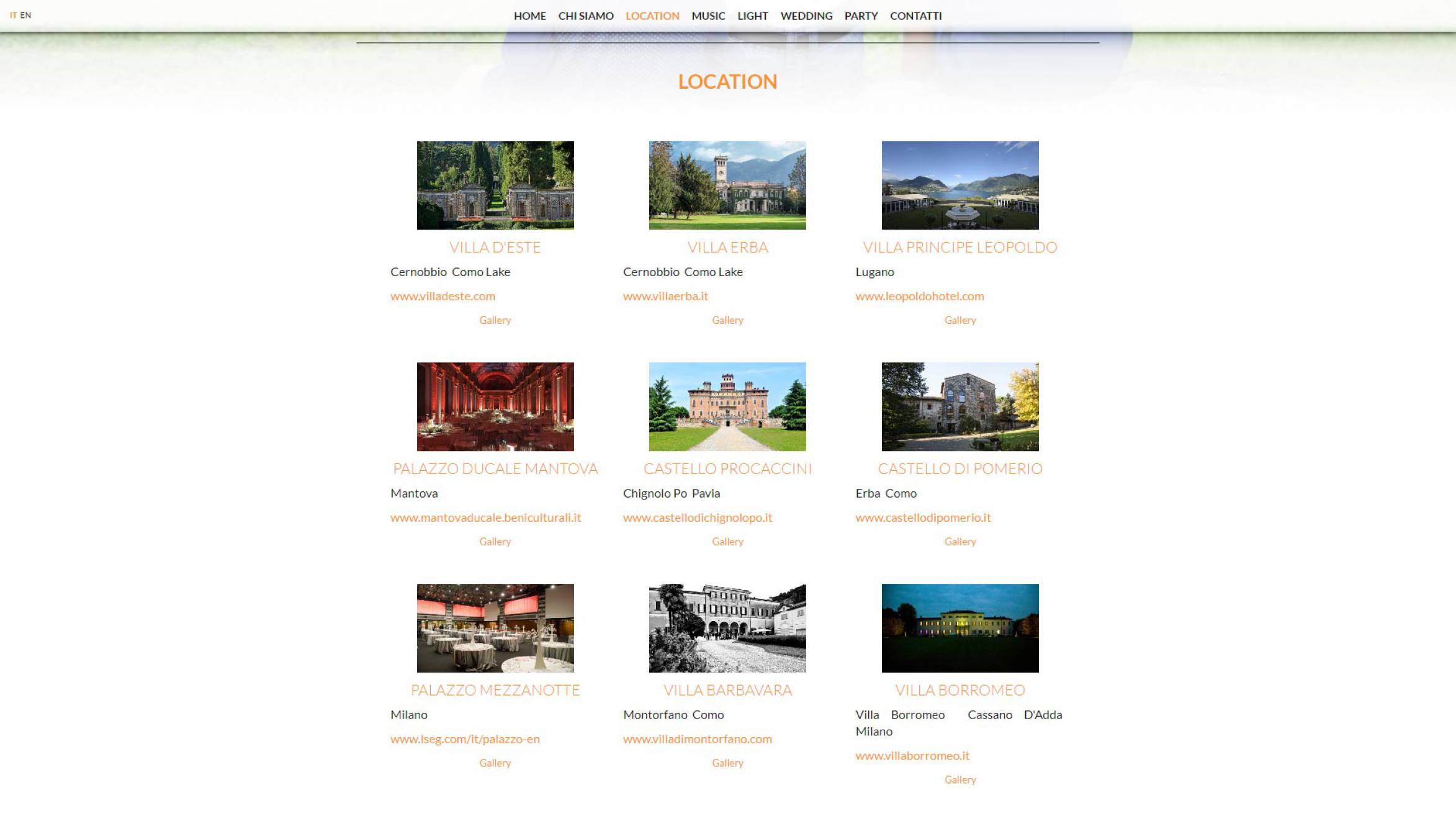The height and width of the screenshot is (819, 1456).
Task: Switch language to IT
Action: (13, 16)
